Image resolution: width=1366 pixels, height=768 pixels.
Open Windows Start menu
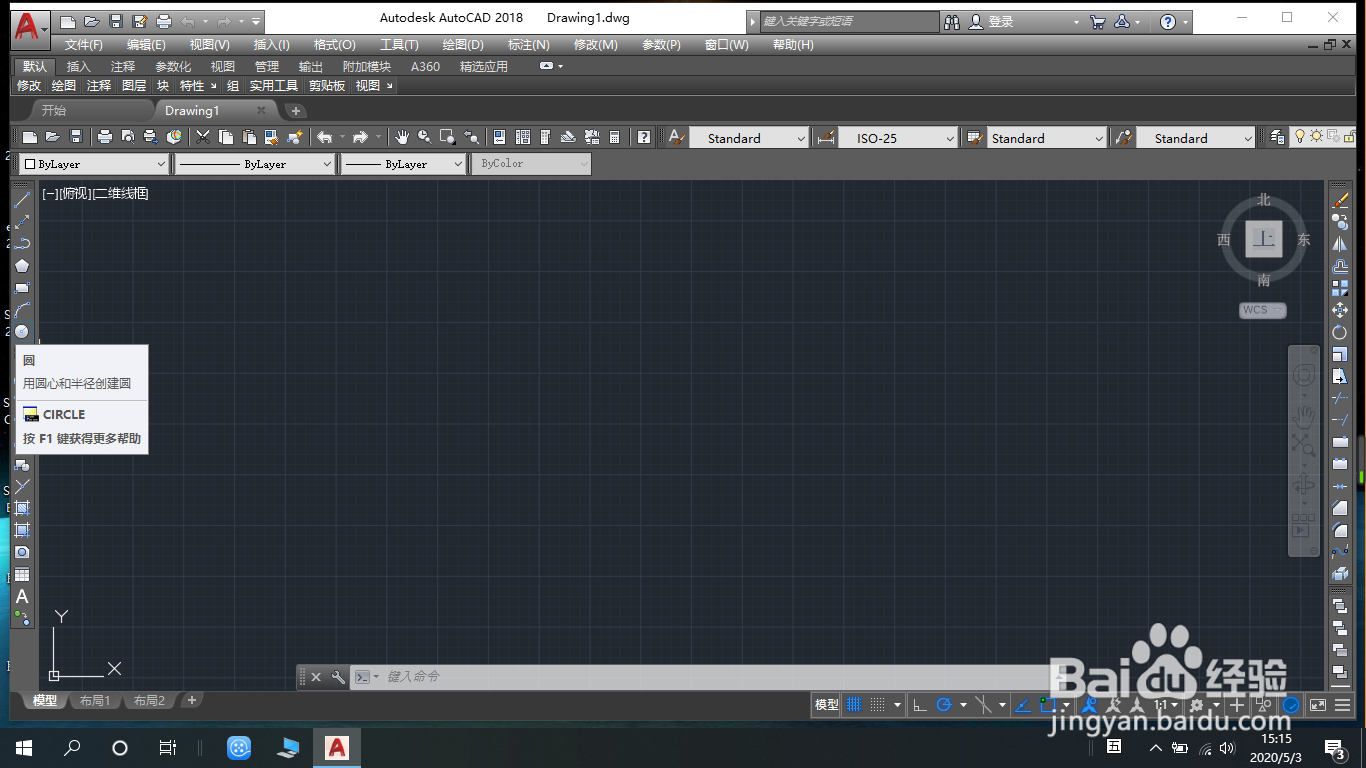coord(24,747)
